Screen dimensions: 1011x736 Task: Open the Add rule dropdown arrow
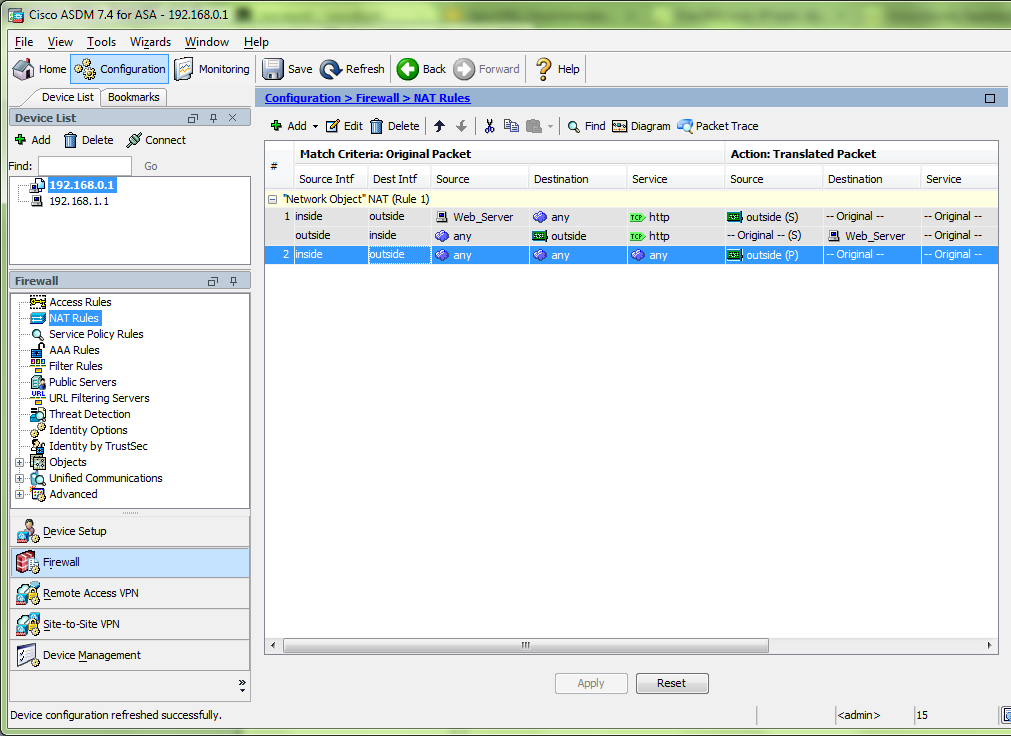tap(315, 126)
